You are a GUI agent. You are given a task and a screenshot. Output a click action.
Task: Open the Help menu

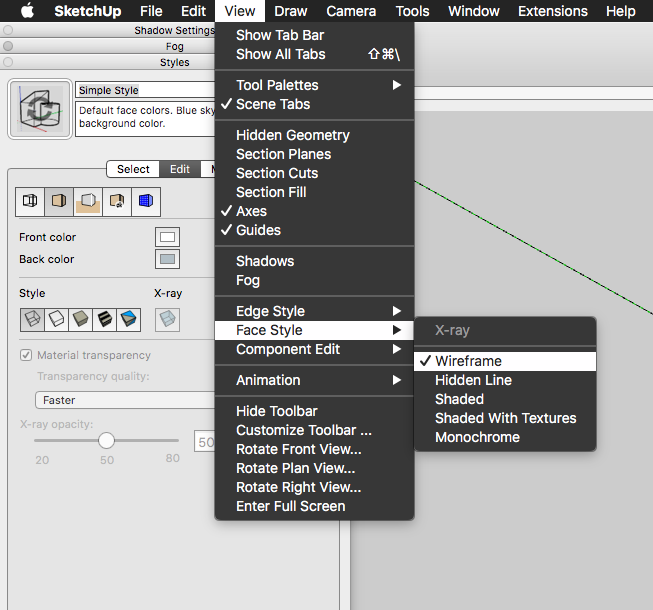point(621,11)
